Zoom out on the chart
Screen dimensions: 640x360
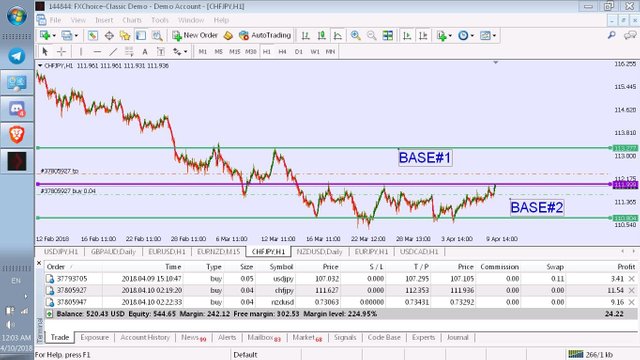tap(371, 36)
